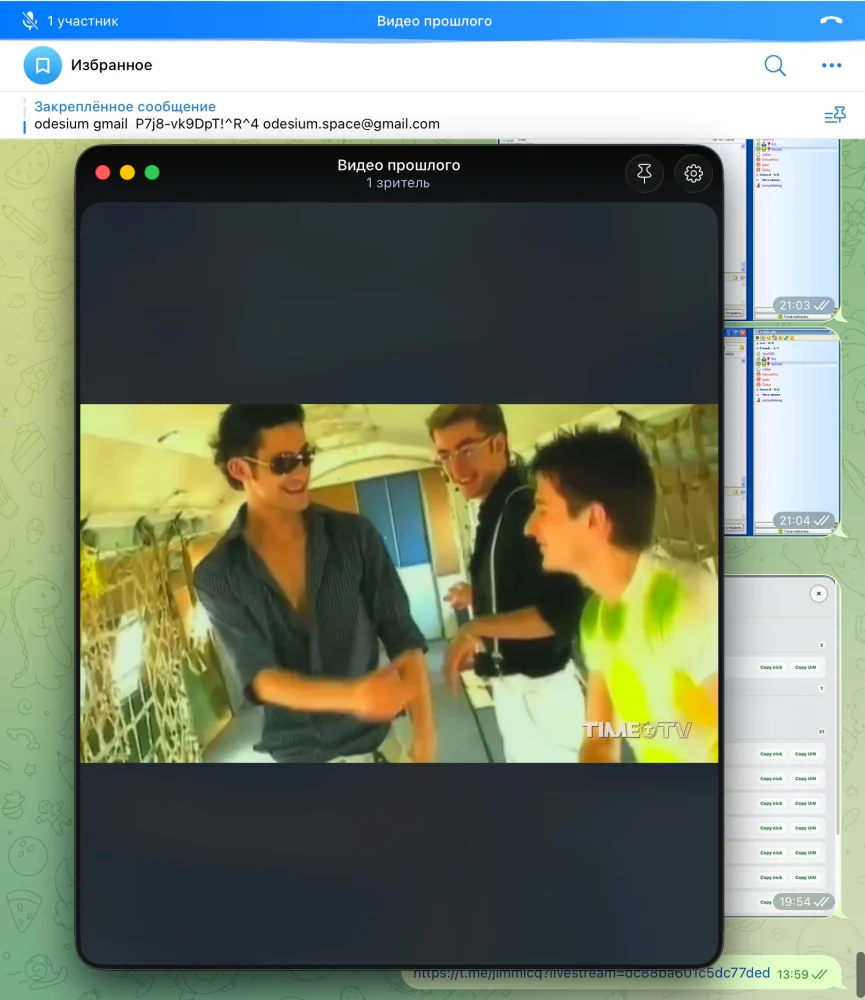Unmute the microphone in the call bar
Viewport: 865px width, 1000px height.
tap(29, 21)
